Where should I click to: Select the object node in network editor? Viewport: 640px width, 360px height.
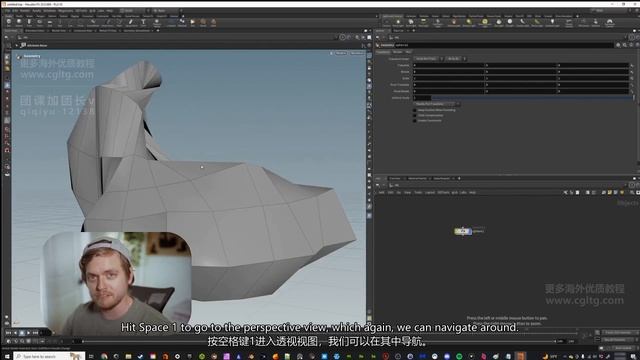click(462, 231)
